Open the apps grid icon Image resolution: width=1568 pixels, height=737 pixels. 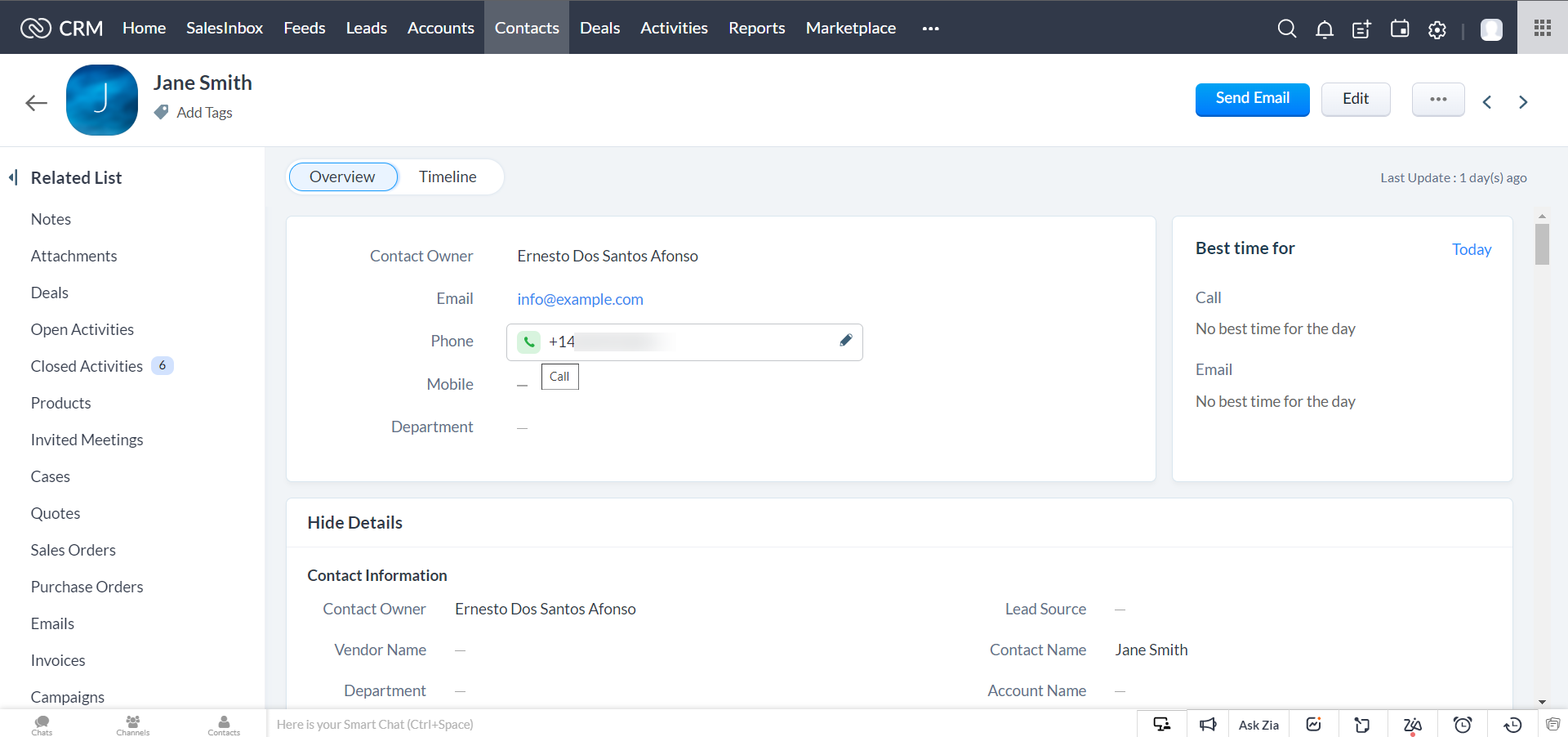pyautogui.click(x=1542, y=28)
